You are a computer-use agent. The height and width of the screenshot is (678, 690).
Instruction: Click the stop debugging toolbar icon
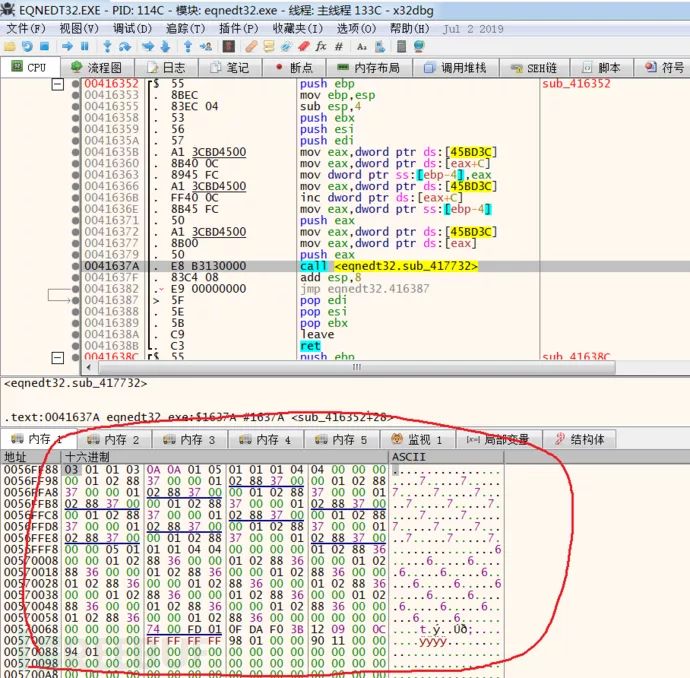[46, 47]
